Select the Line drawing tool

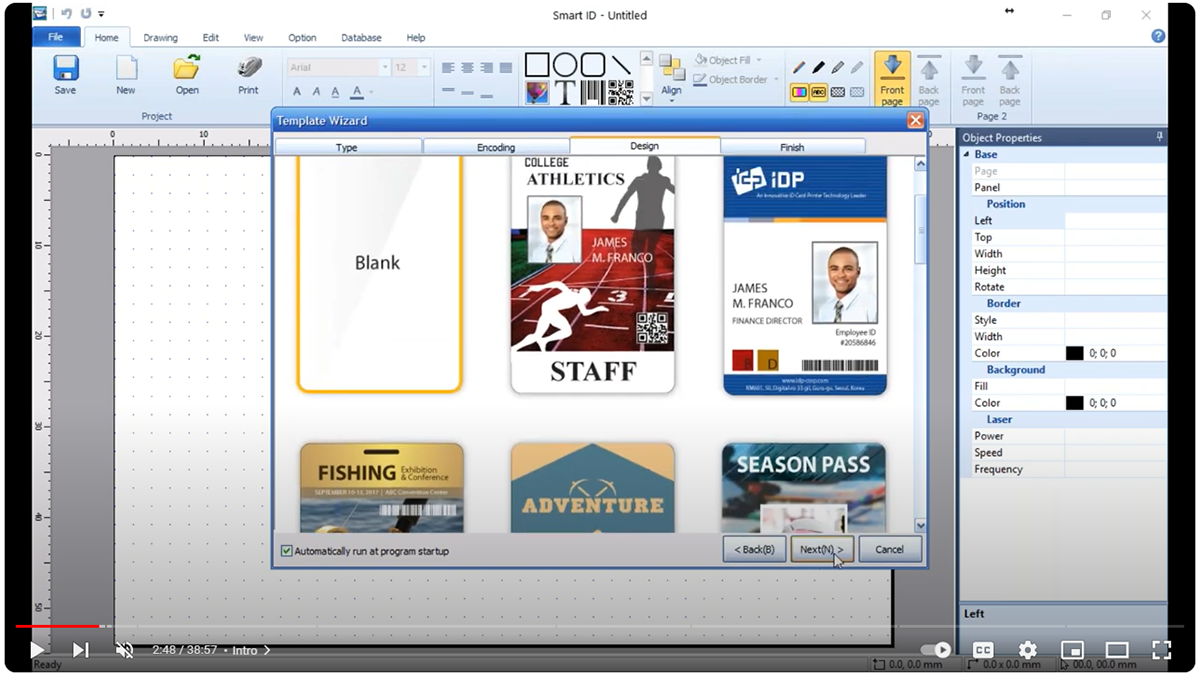click(x=622, y=64)
